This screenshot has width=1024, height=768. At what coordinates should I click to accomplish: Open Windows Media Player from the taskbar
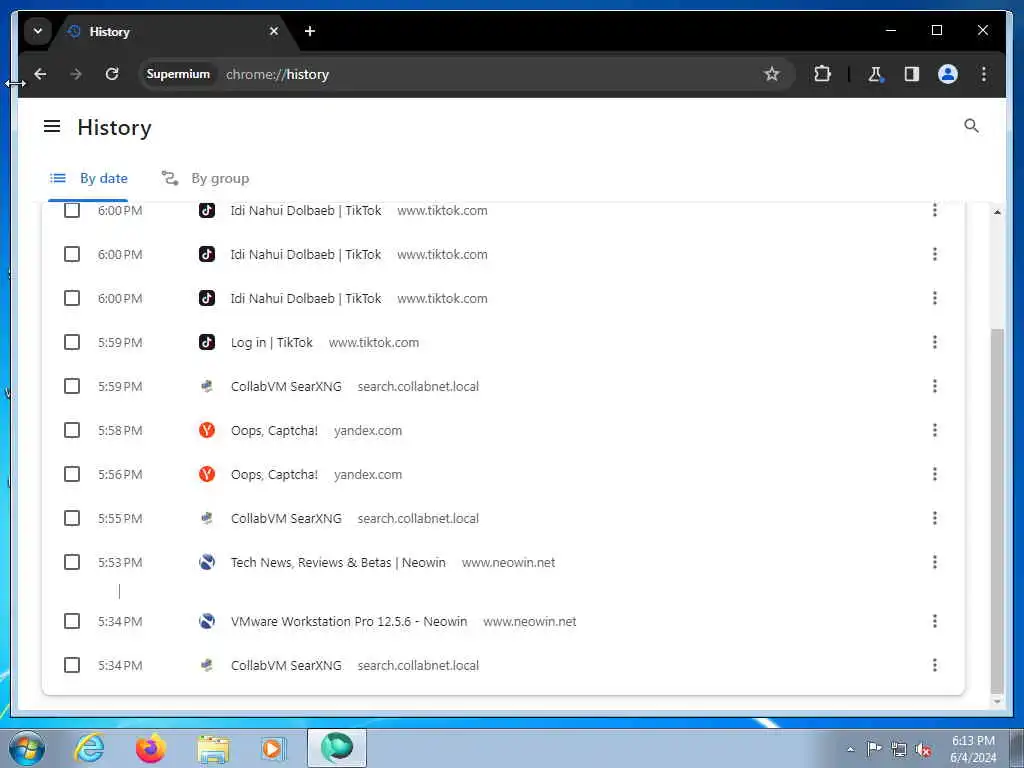(x=272, y=748)
